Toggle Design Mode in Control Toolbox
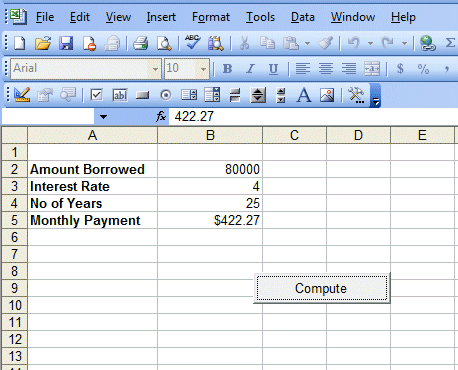This screenshot has height=370, width=458. [x=22, y=95]
